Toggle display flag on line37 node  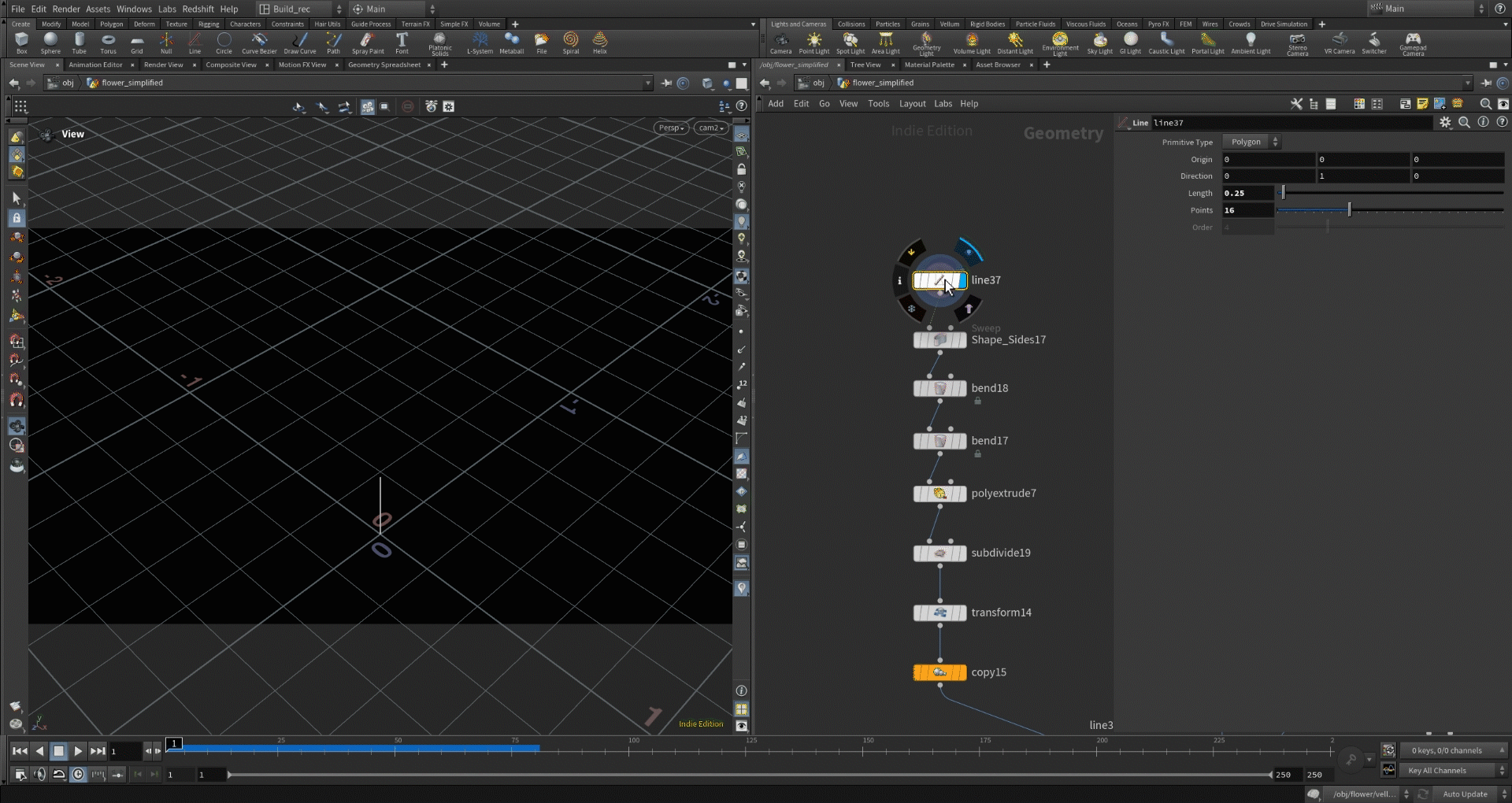pyautogui.click(x=961, y=281)
